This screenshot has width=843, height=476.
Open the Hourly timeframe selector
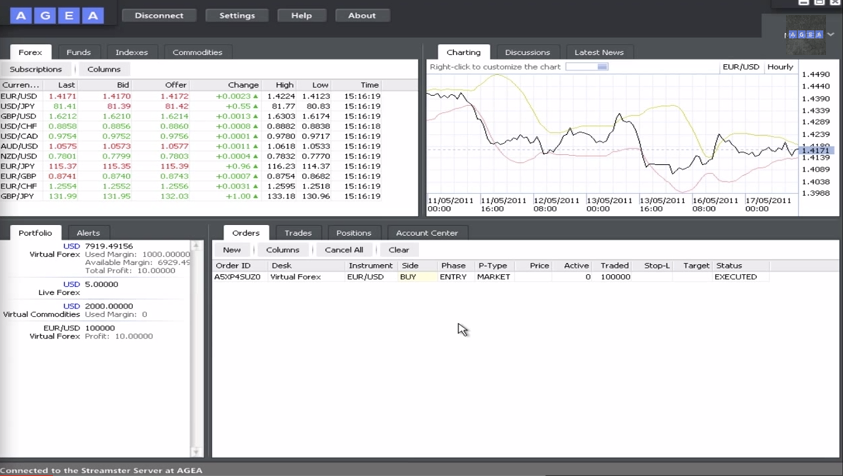pyautogui.click(x=780, y=67)
